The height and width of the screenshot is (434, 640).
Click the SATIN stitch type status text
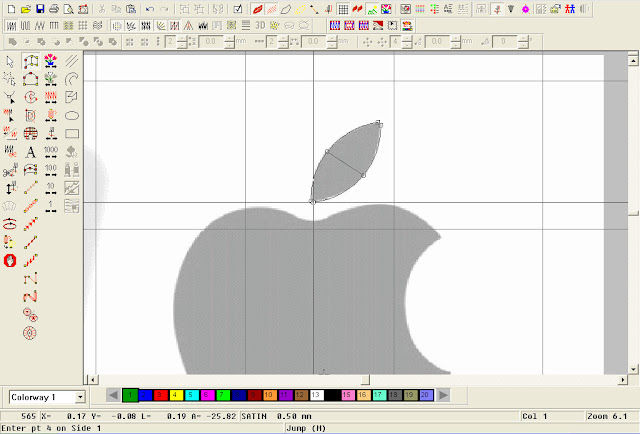coord(254,416)
